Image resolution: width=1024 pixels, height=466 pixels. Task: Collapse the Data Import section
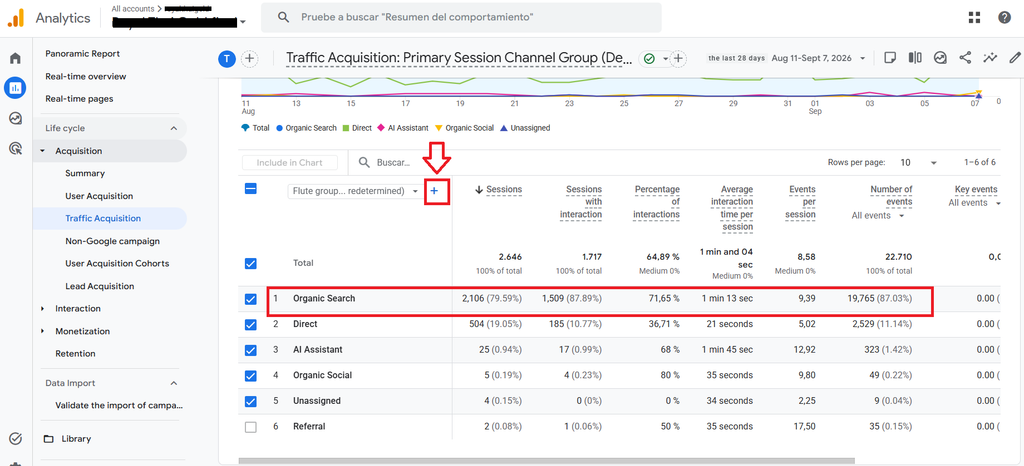pyautogui.click(x=174, y=383)
